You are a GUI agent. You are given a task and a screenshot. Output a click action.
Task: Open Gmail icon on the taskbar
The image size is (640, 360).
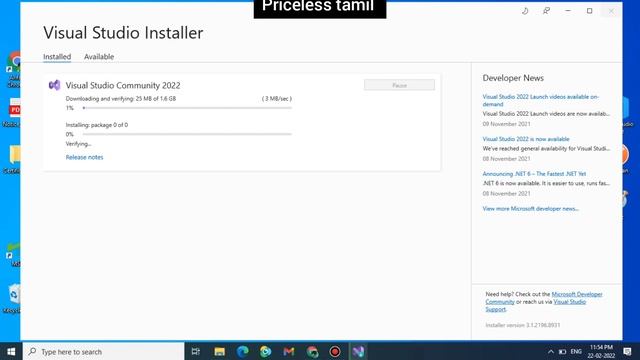pyautogui.click(x=289, y=351)
